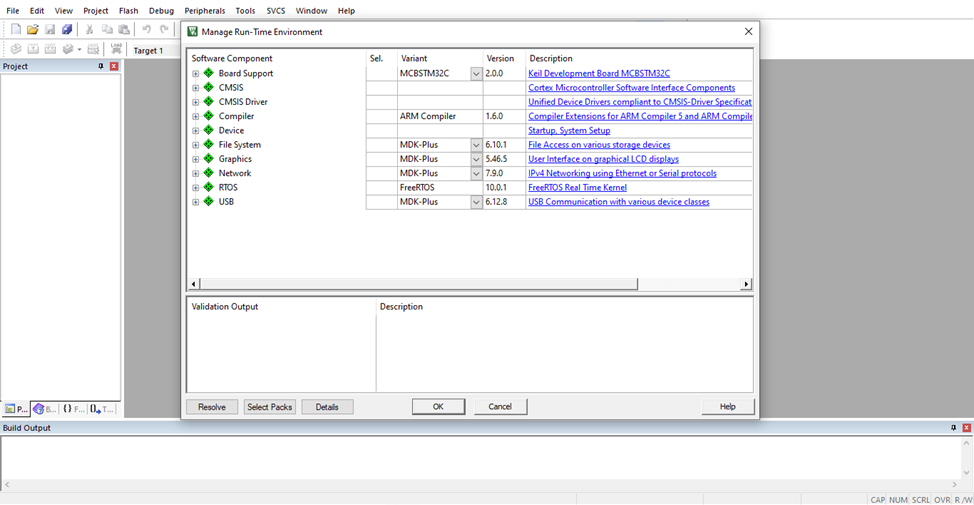Open the Debug menu
The image size is (974, 505).
[x=162, y=11]
